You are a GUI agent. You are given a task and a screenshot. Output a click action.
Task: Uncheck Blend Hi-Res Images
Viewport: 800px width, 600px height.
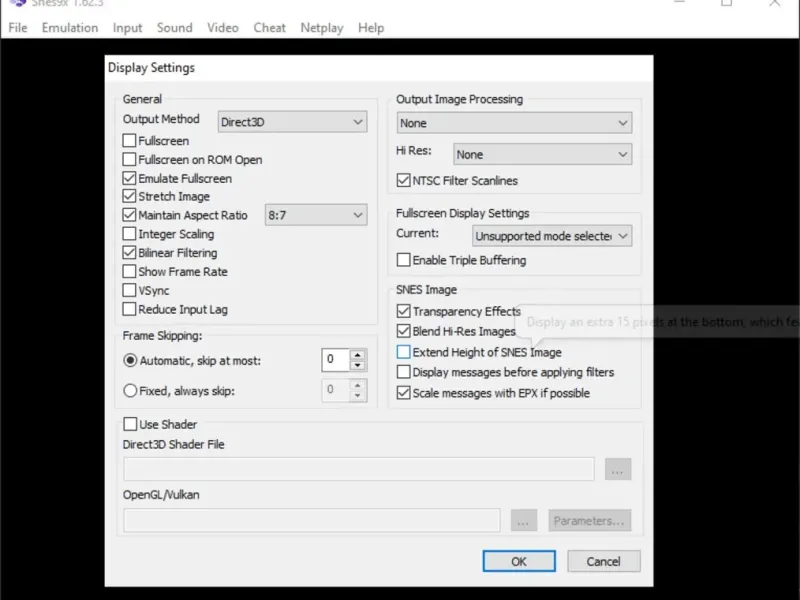[x=404, y=331]
